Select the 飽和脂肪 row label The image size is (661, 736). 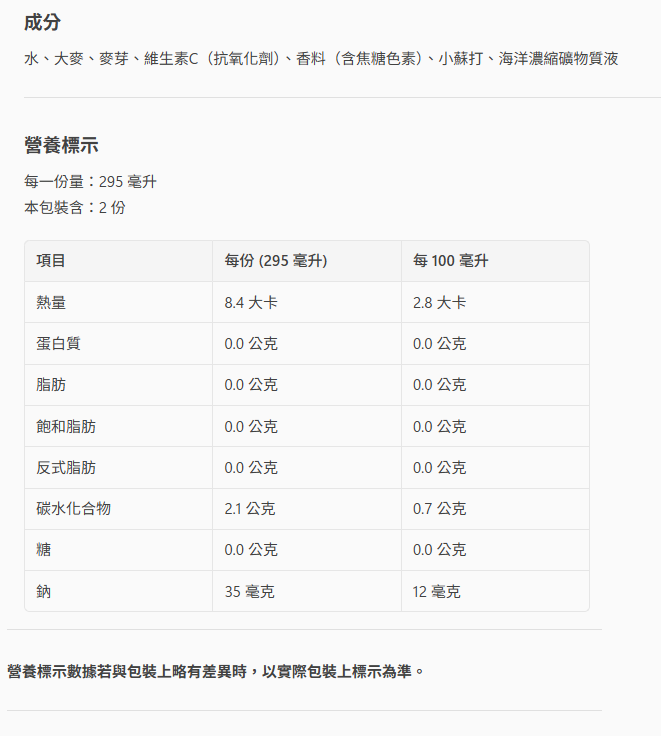click(66, 426)
